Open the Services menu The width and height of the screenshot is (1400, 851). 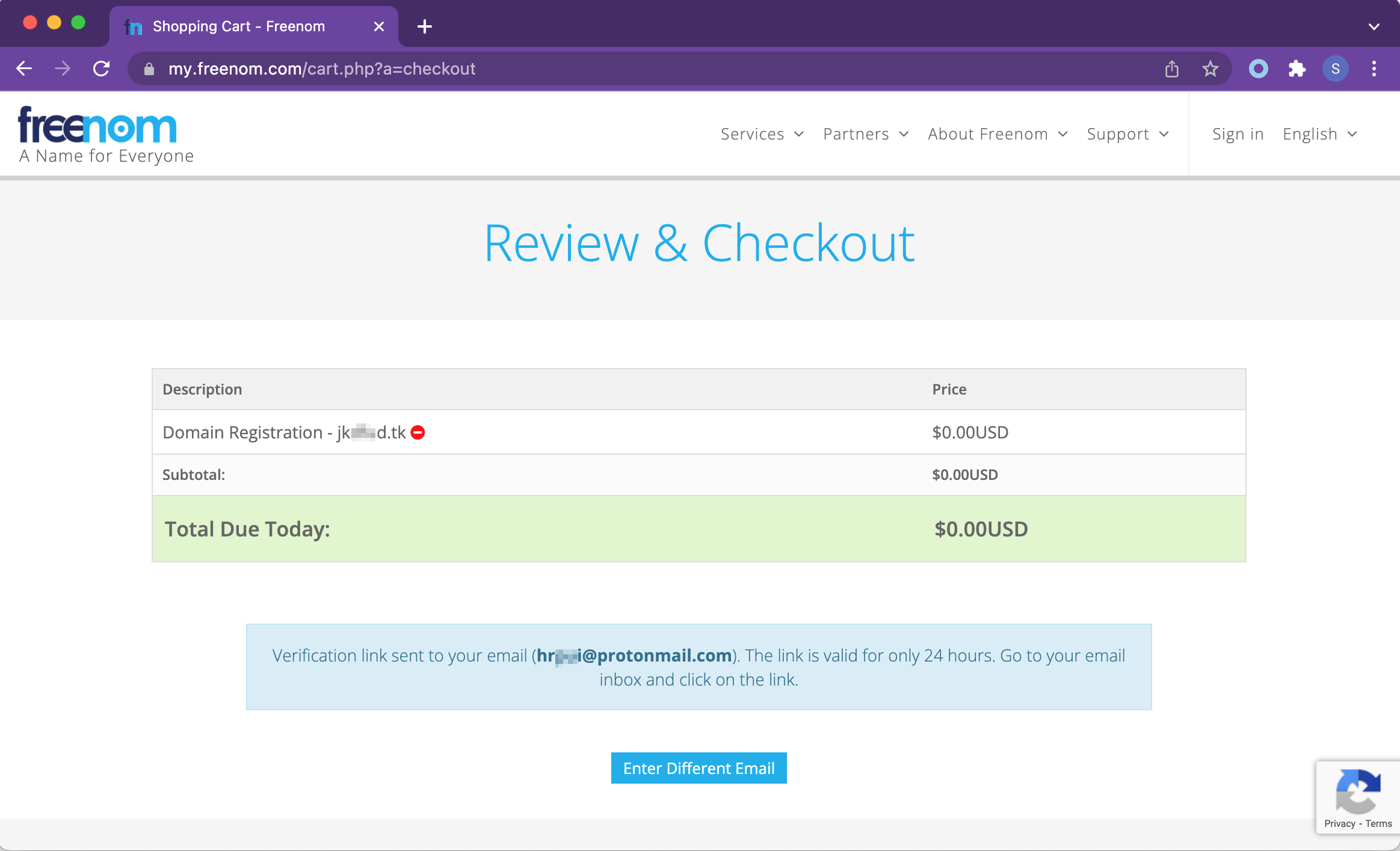(x=762, y=134)
